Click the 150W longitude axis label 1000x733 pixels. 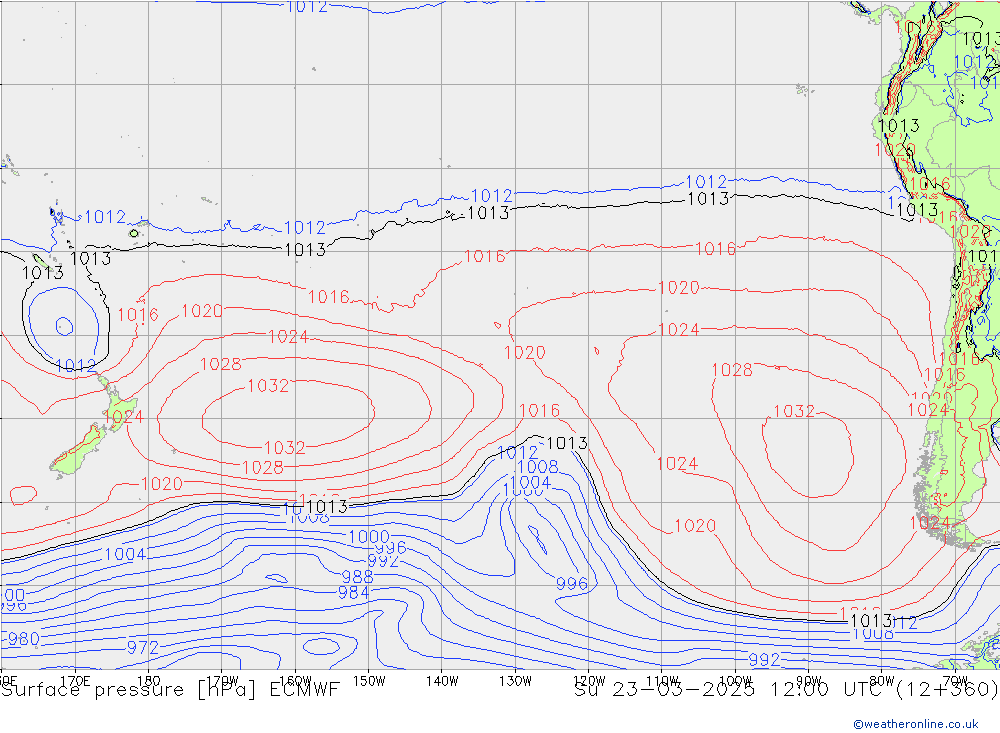click(x=369, y=681)
